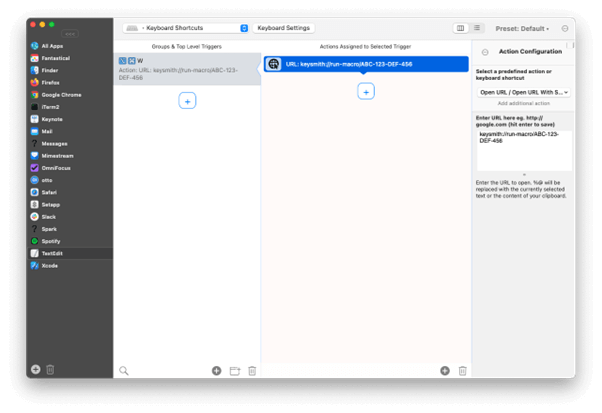Open the Keyboard Shortcuts trigger type dropdown

[x=186, y=28]
